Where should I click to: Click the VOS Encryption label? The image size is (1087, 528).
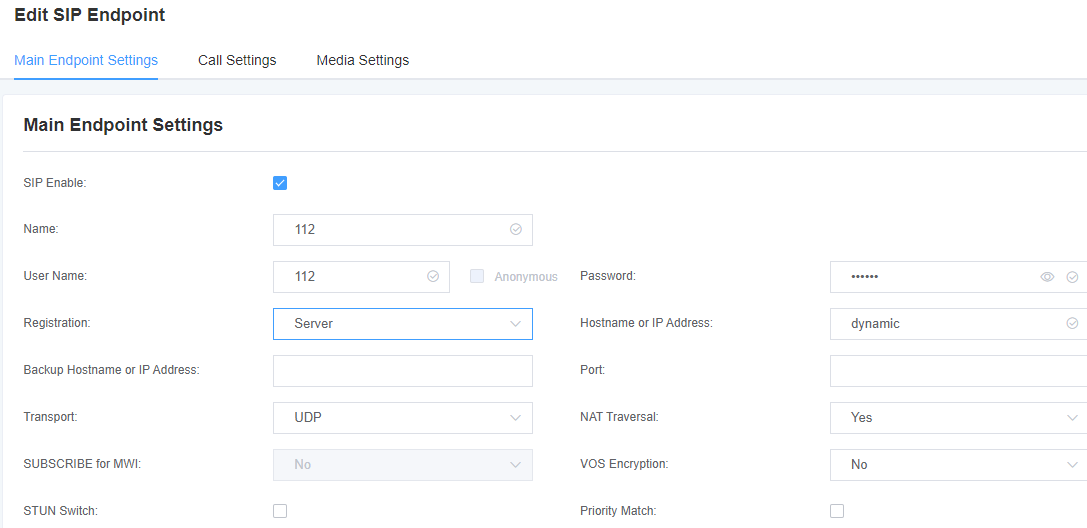point(624,464)
